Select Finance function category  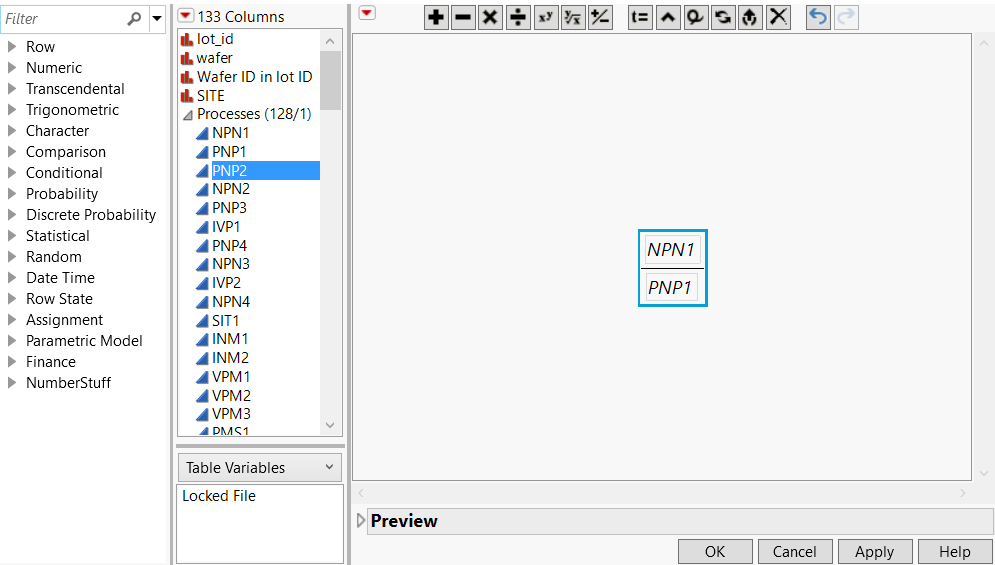tap(51, 361)
